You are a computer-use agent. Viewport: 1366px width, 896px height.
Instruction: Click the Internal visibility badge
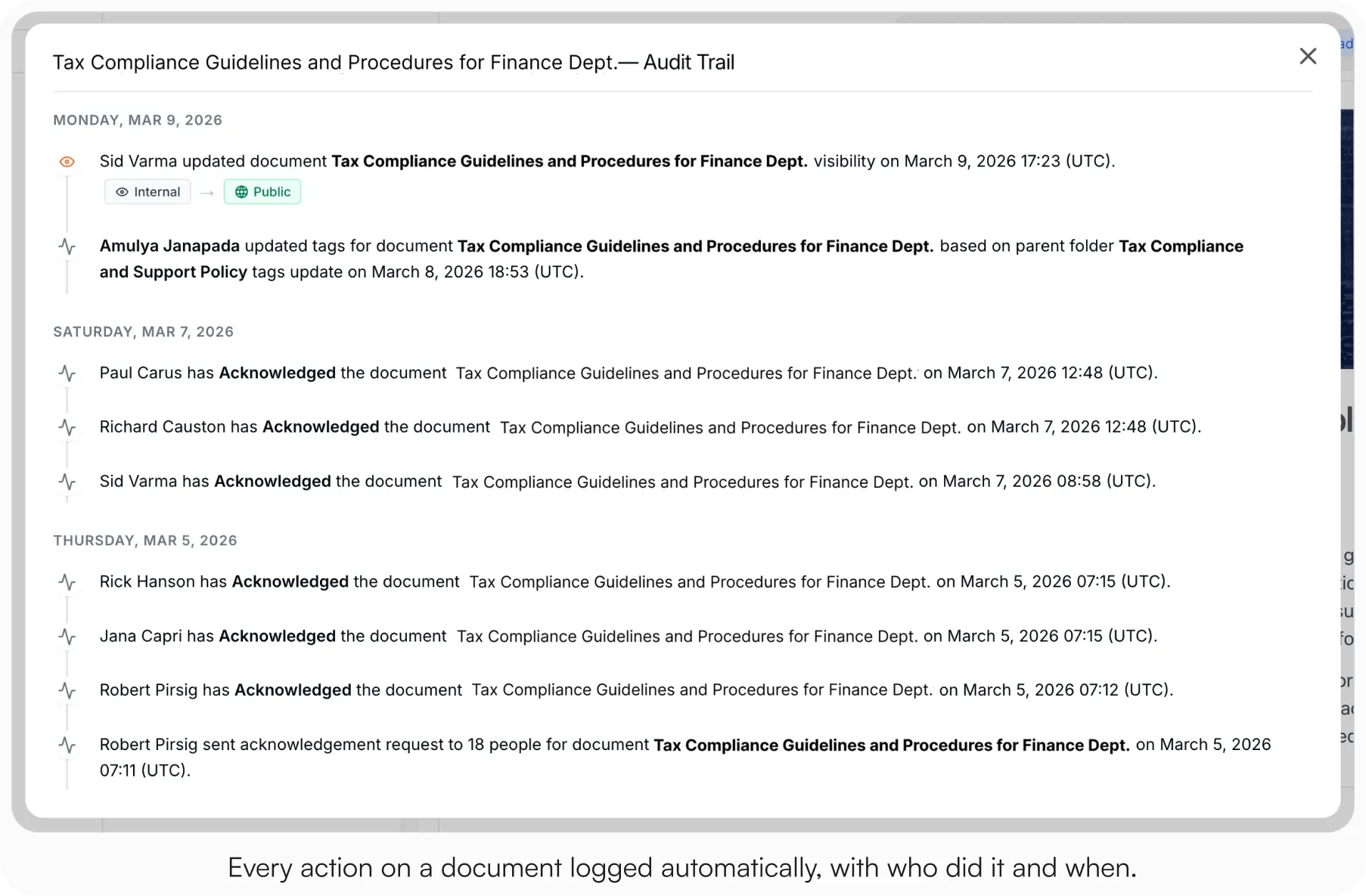[x=147, y=192]
